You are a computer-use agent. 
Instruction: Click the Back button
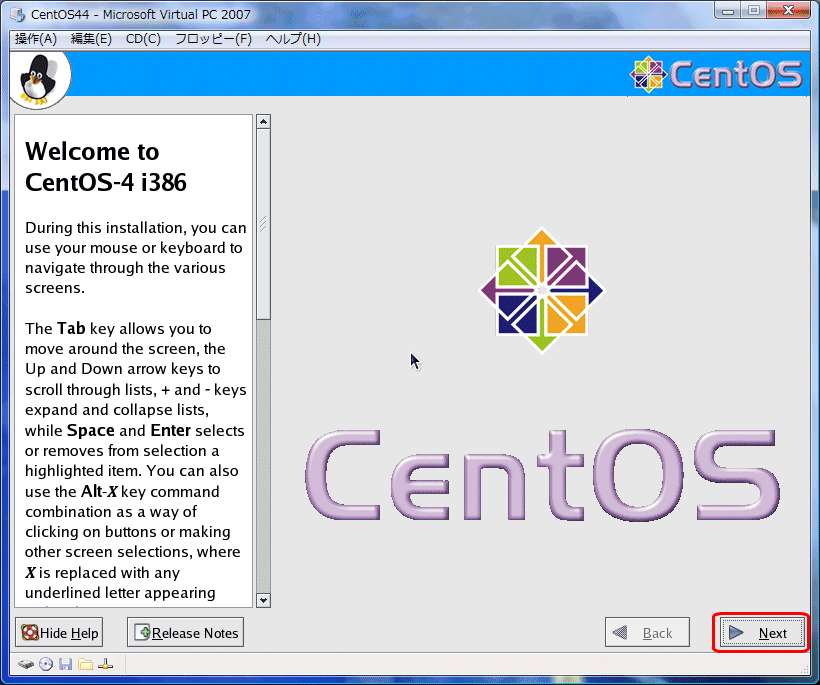(x=647, y=633)
